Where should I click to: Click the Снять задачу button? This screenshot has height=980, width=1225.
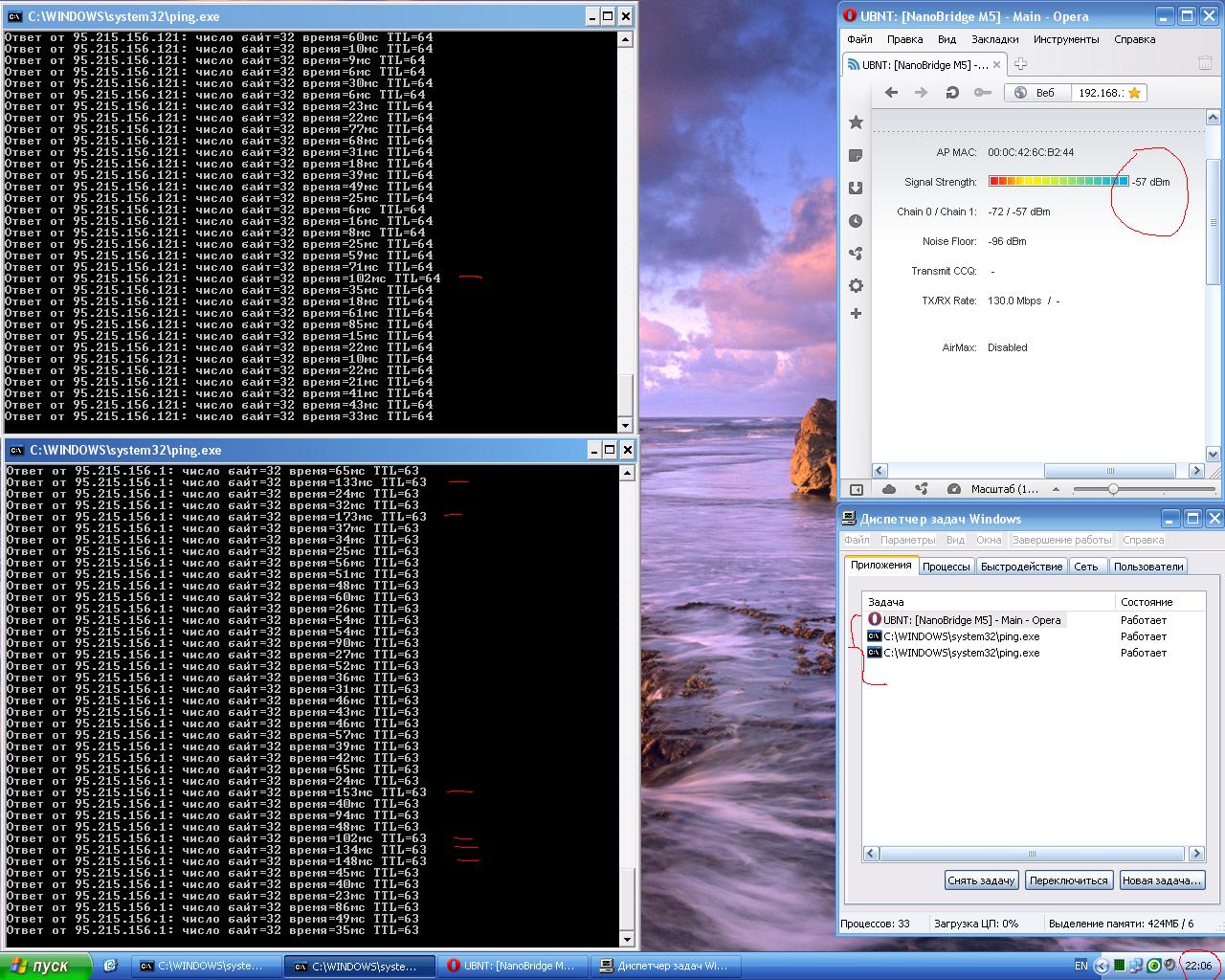coord(981,880)
